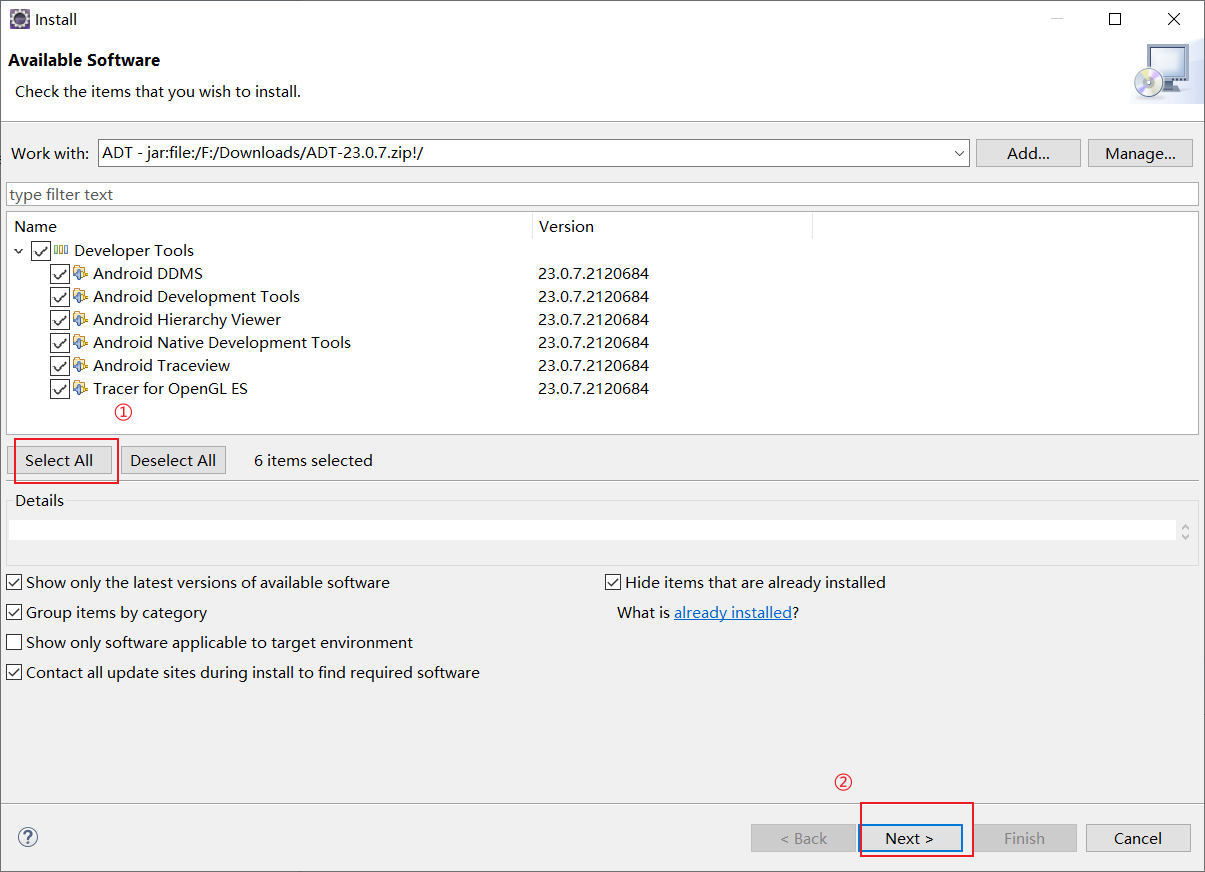Toggle Show only the latest versions checkbox
The width and height of the screenshot is (1205, 872).
[14, 582]
